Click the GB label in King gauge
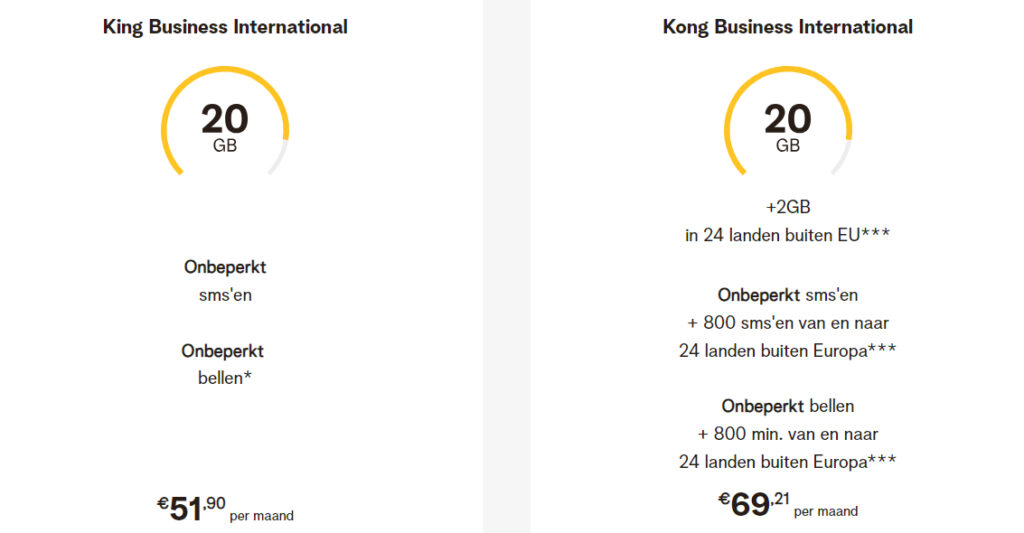This screenshot has width=1024, height=533. [x=225, y=146]
